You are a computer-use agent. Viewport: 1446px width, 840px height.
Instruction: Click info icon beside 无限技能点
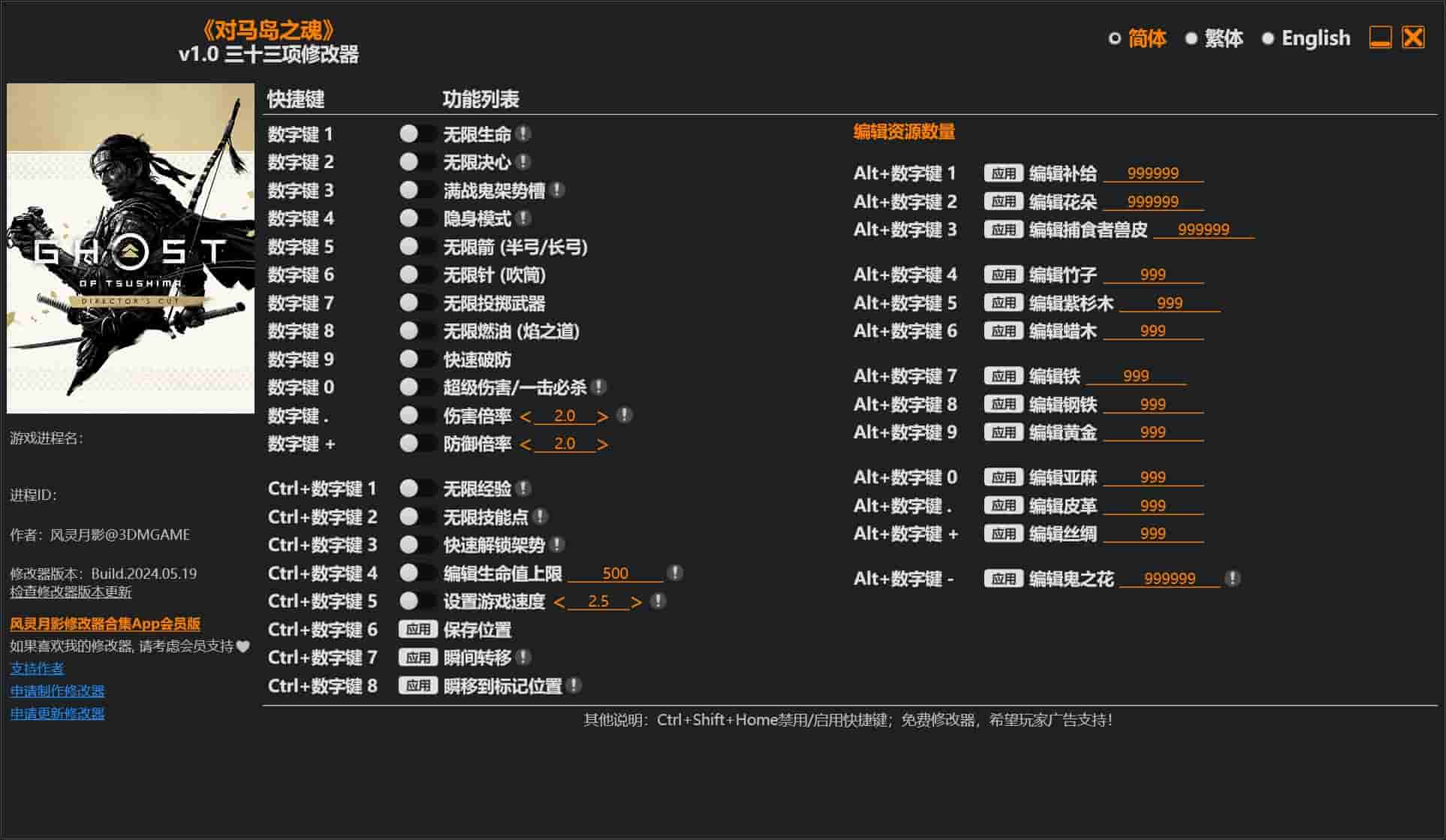pos(540,516)
